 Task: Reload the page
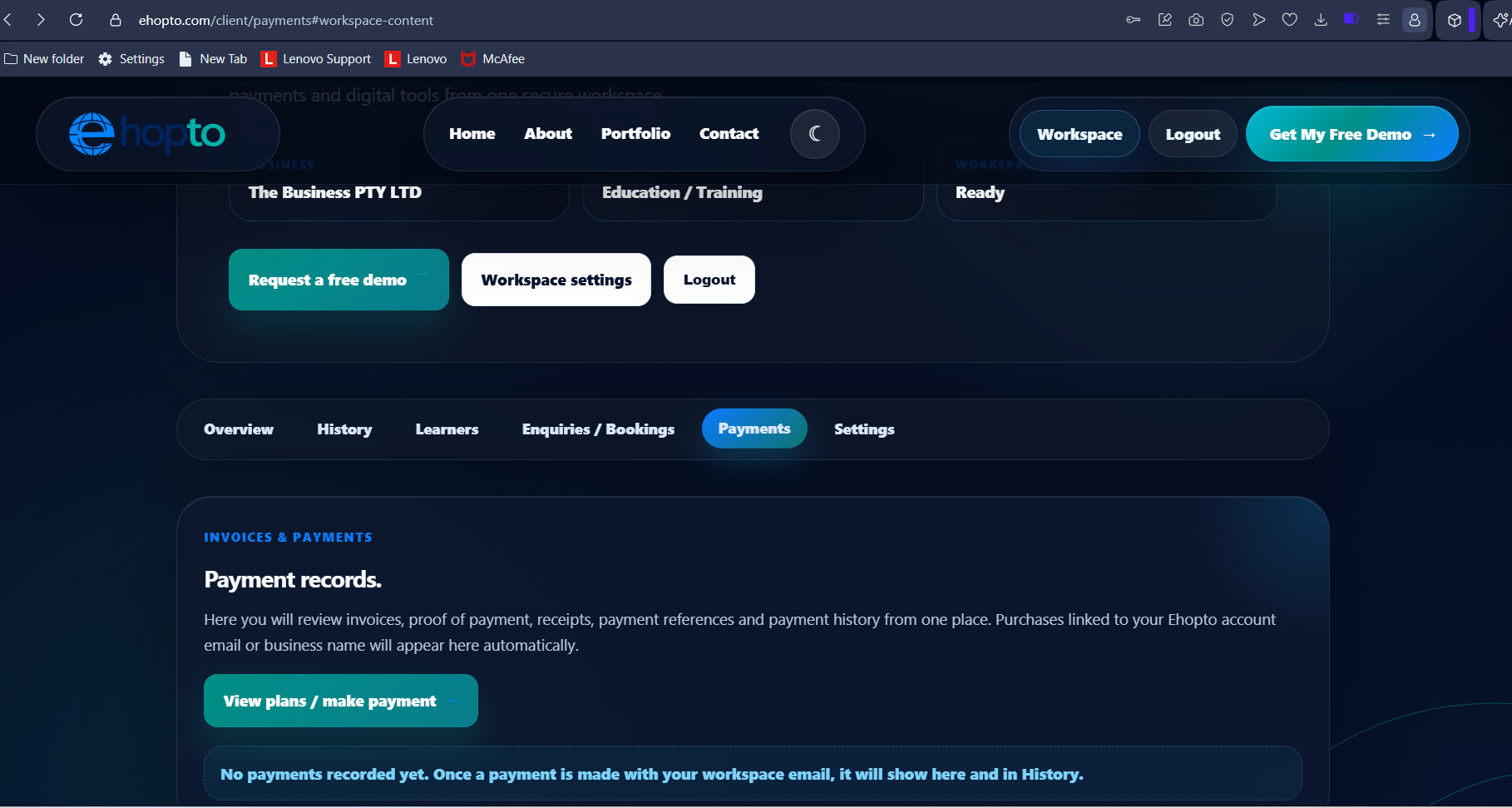[x=76, y=20]
